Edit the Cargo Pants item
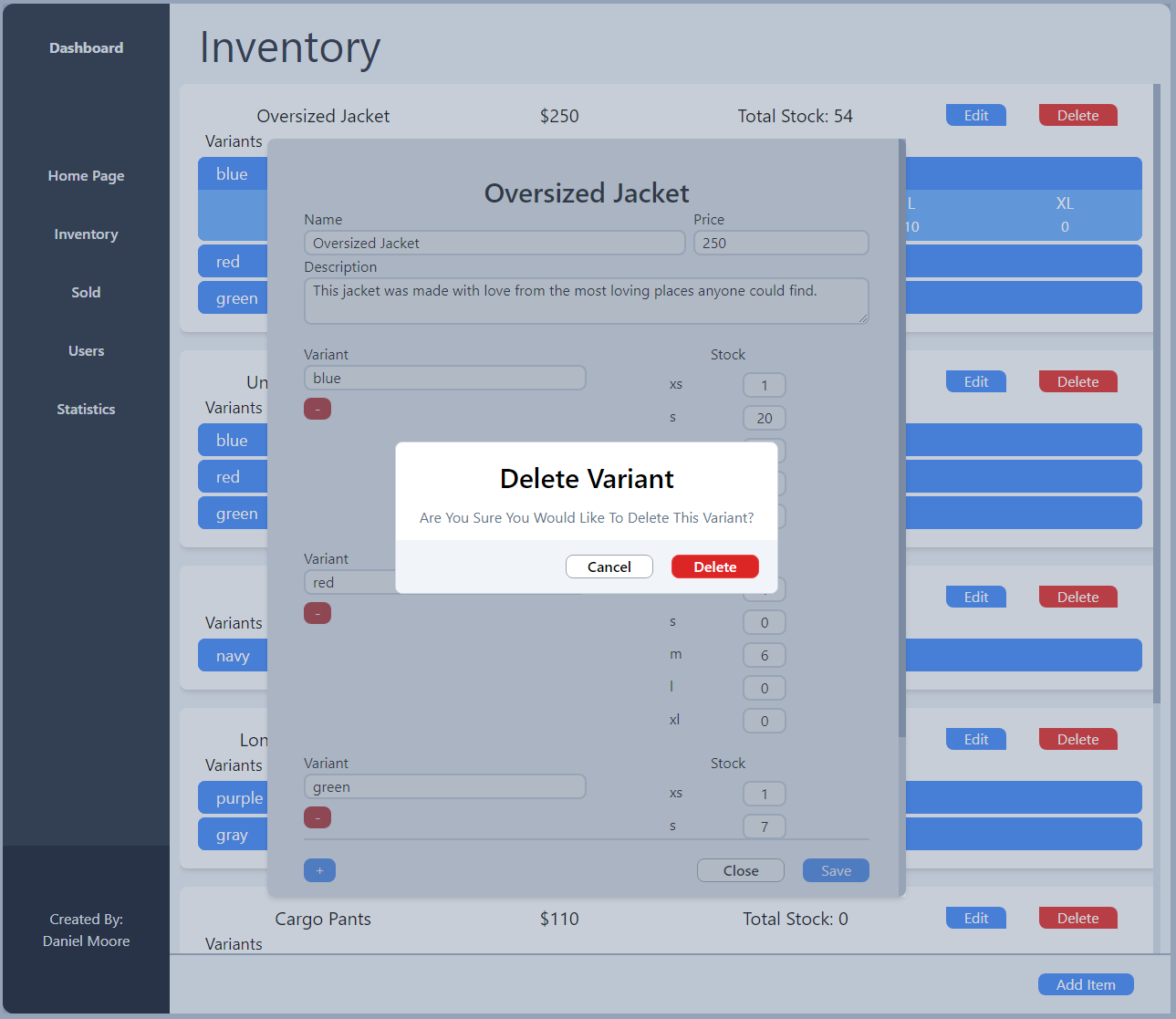The height and width of the screenshot is (1019, 1176). pos(976,918)
